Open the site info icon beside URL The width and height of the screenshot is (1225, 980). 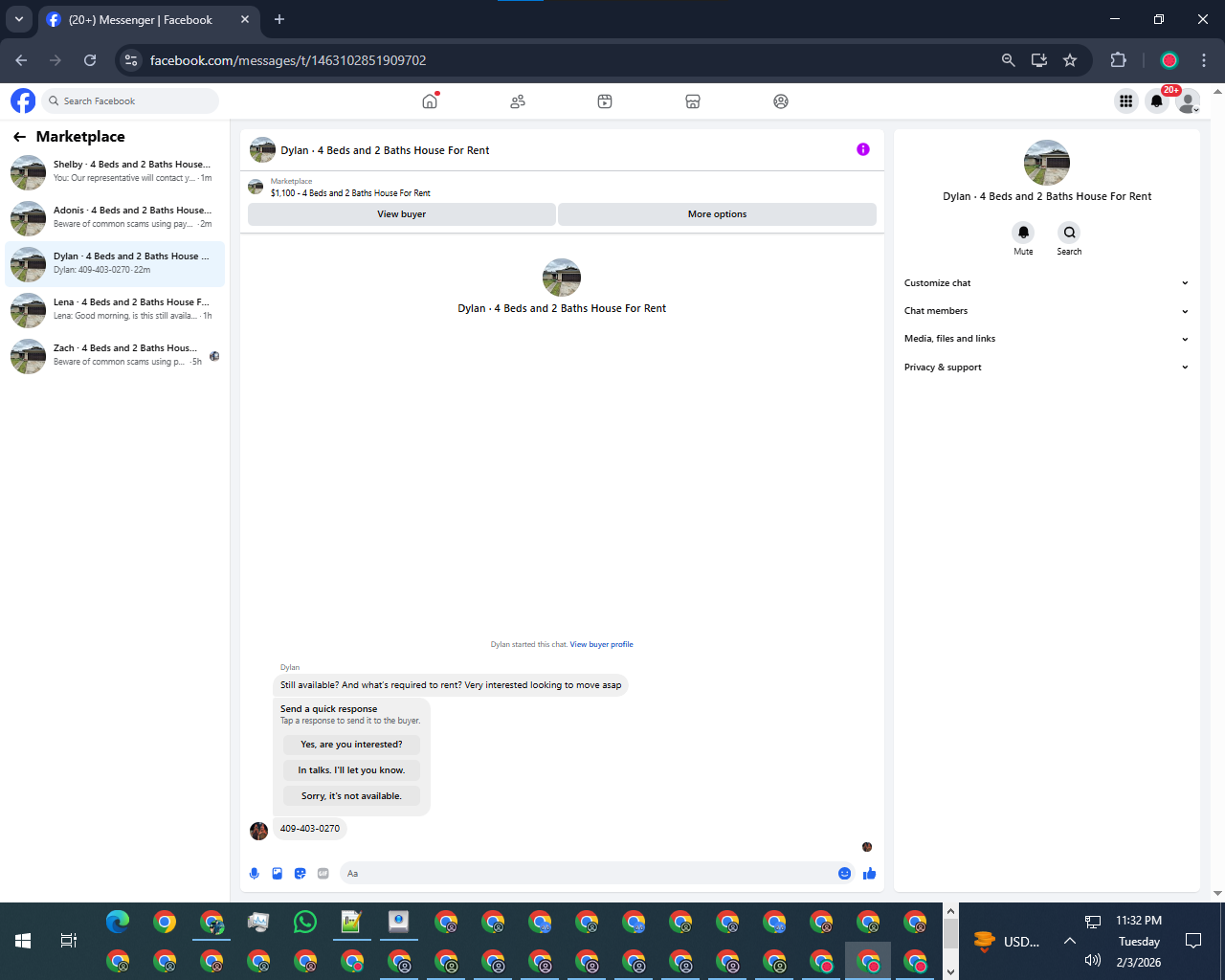click(131, 60)
